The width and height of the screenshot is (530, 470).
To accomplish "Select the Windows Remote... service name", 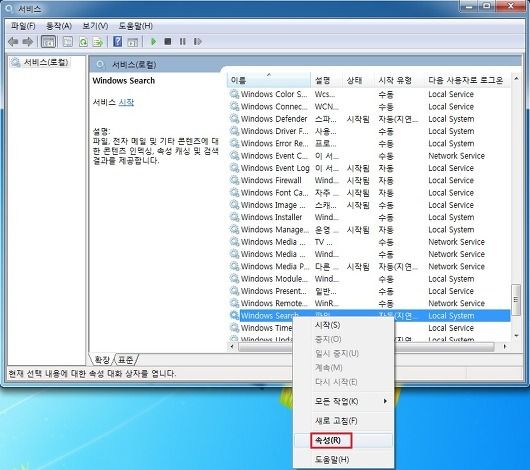I will click(x=274, y=303).
